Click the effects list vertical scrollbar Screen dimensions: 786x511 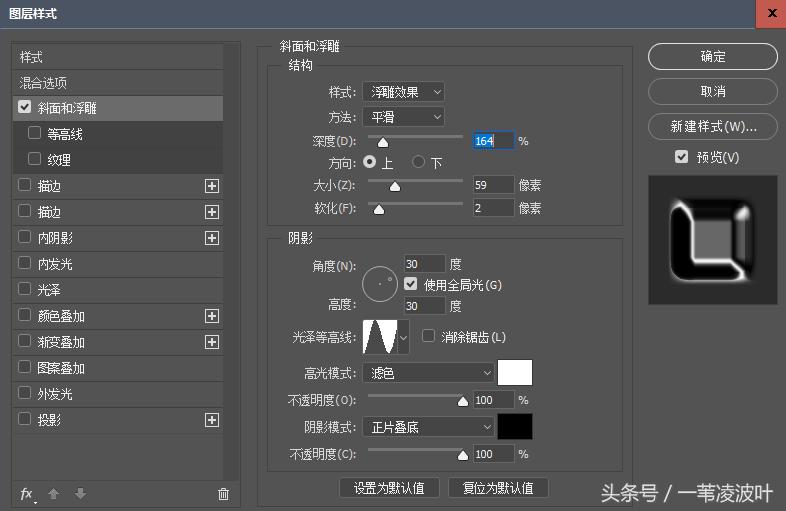tap(231, 261)
